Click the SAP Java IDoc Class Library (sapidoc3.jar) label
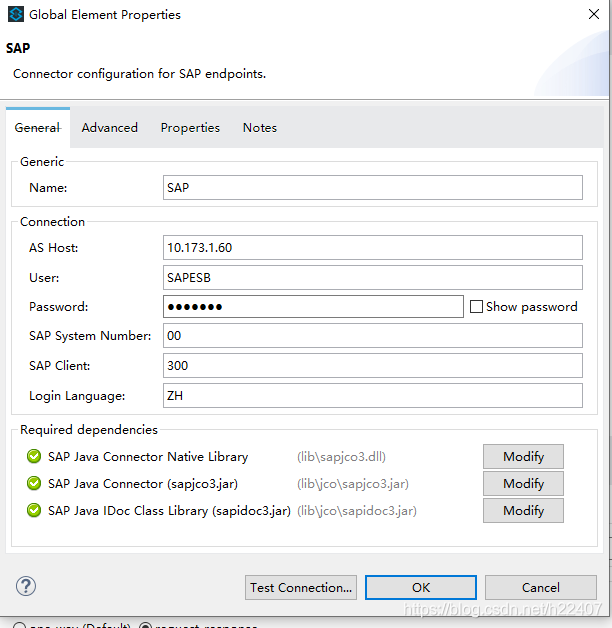Screen dimensions: 612x628 pos(169,511)
